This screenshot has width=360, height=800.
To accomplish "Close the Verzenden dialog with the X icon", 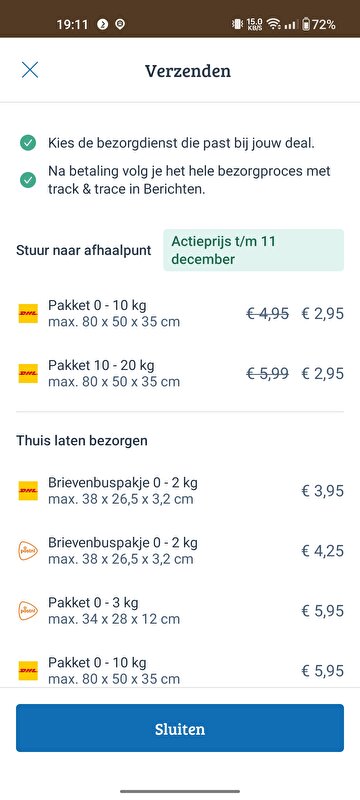I will coord(30,70).
